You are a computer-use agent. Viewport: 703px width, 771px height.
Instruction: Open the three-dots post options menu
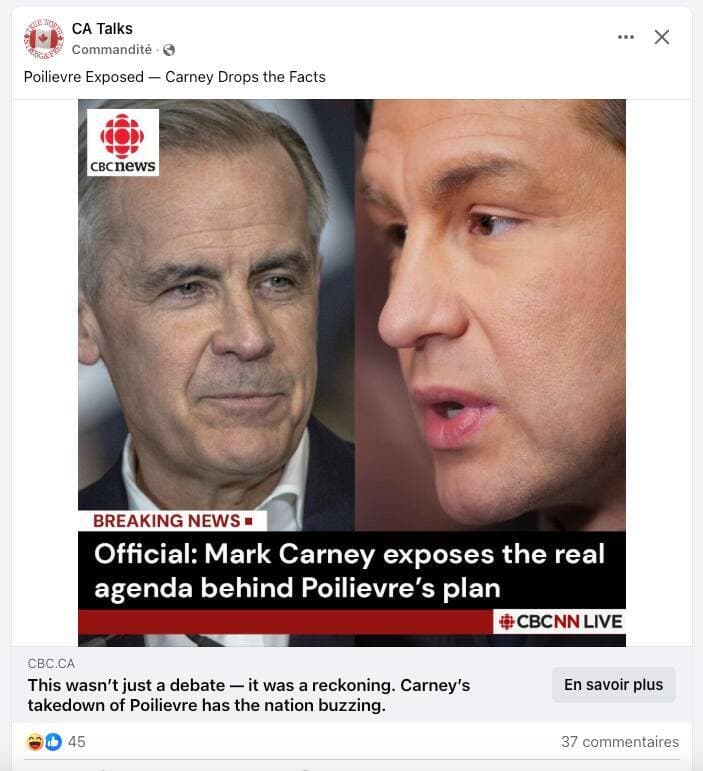click(x=625, y=37)
